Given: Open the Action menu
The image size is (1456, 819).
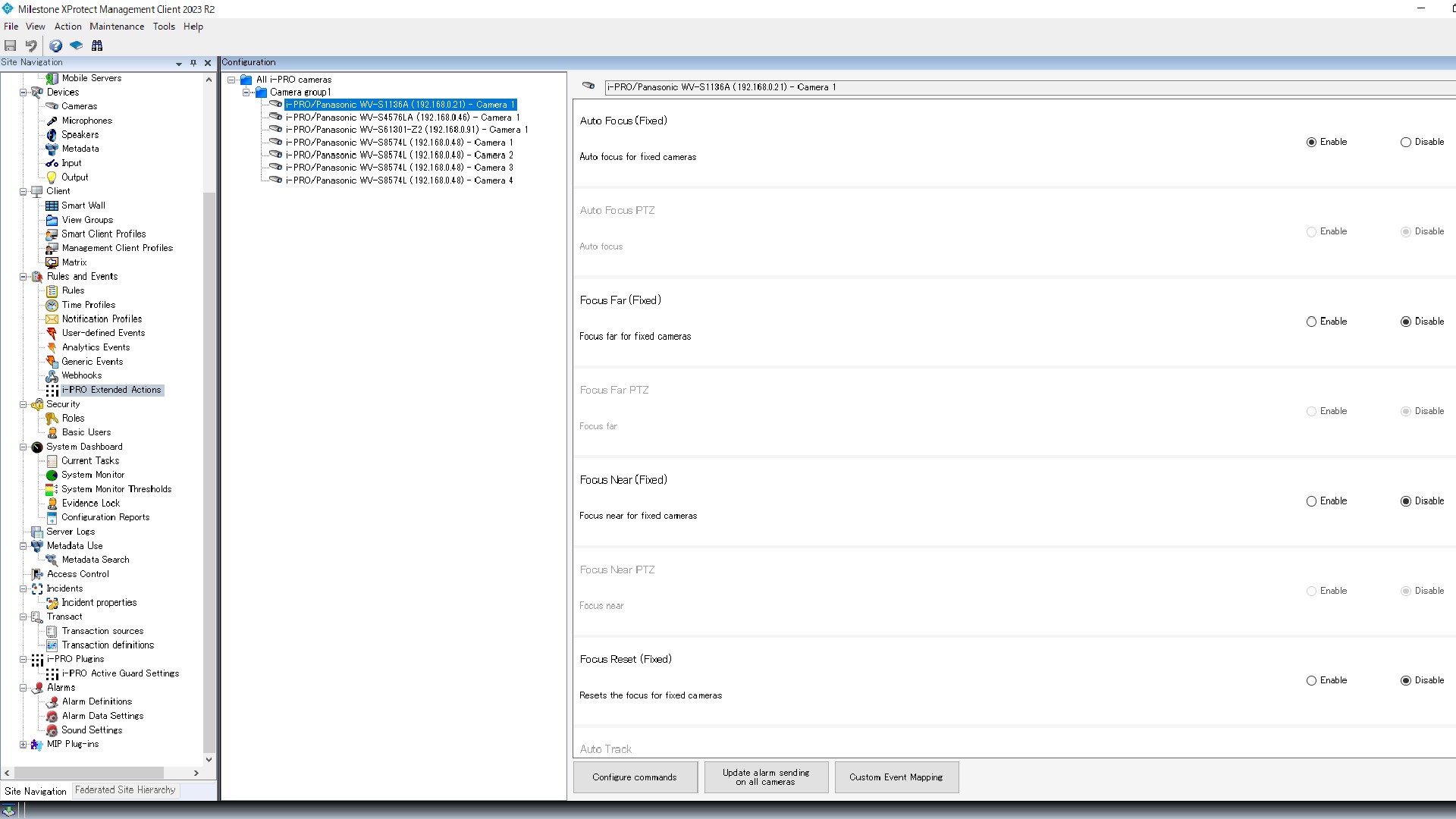Looking at the screenshot, I should point(67,25).
